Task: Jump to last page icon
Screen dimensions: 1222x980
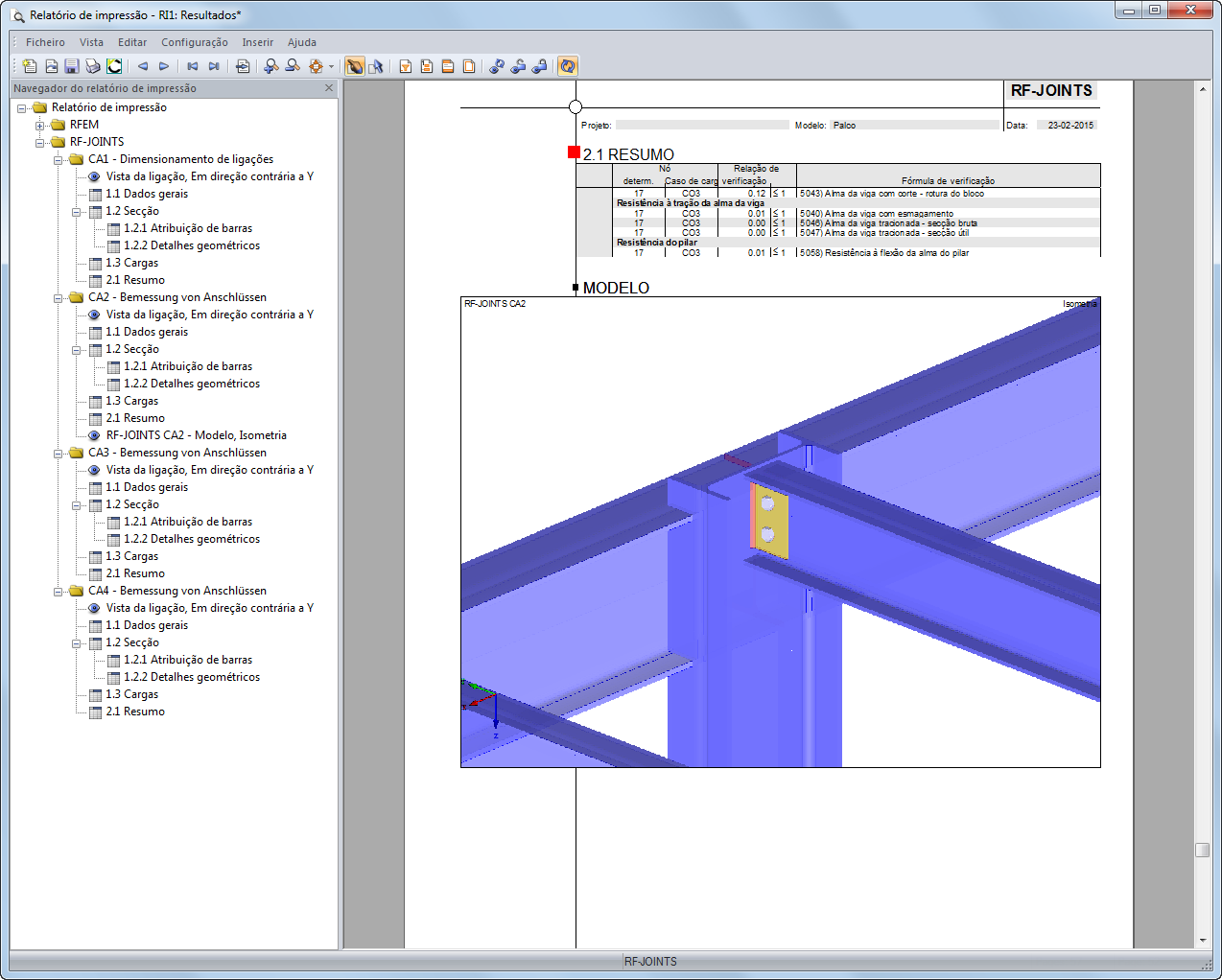Action: click(214, 66)
